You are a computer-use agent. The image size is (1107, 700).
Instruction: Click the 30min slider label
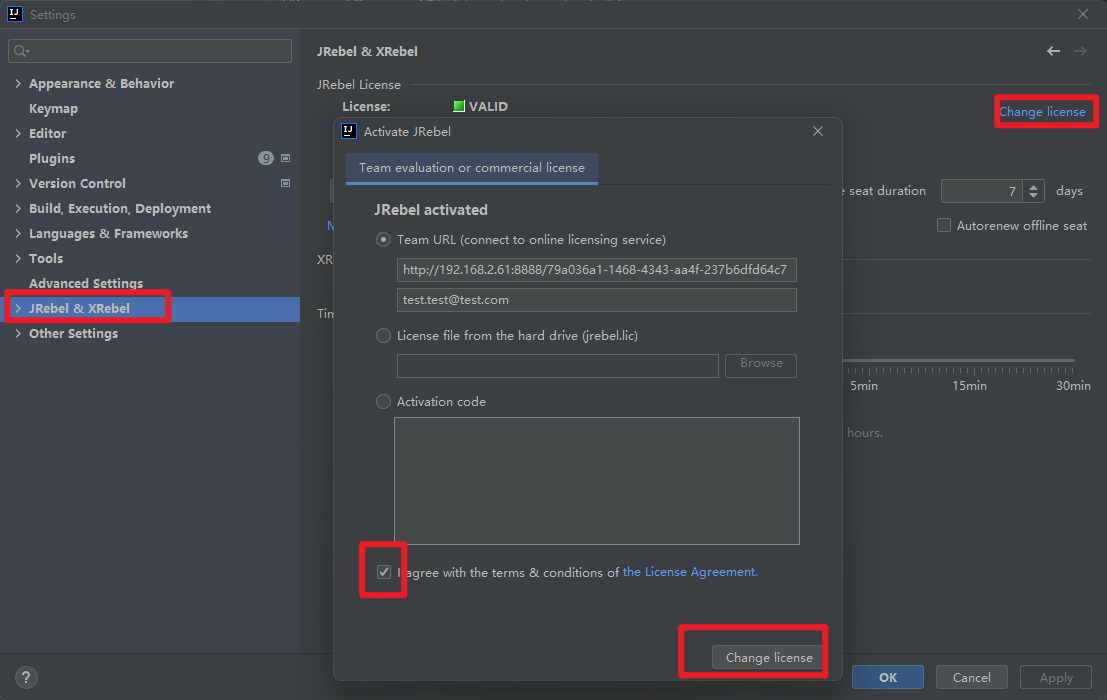coord(1073,386)
